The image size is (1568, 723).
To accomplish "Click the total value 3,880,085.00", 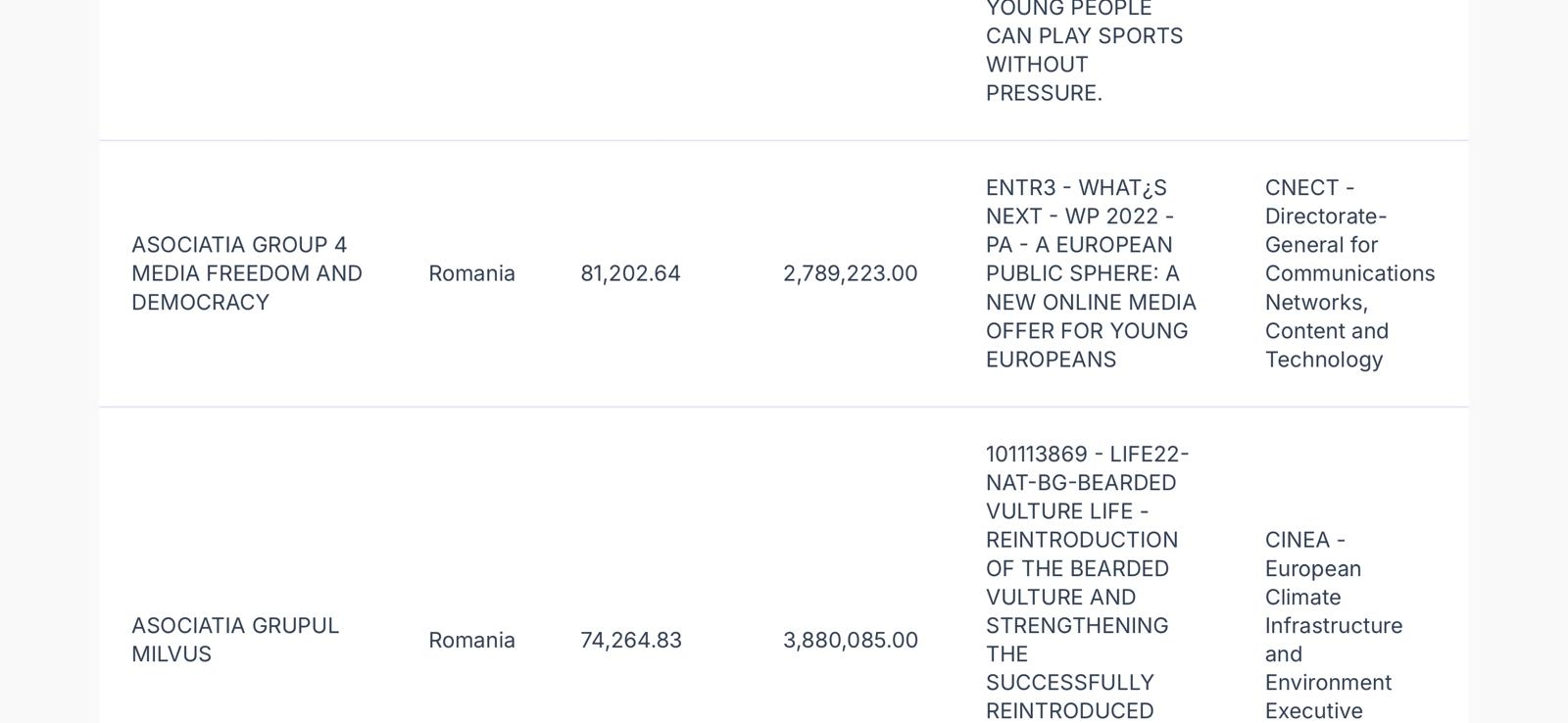I will 851,640.
